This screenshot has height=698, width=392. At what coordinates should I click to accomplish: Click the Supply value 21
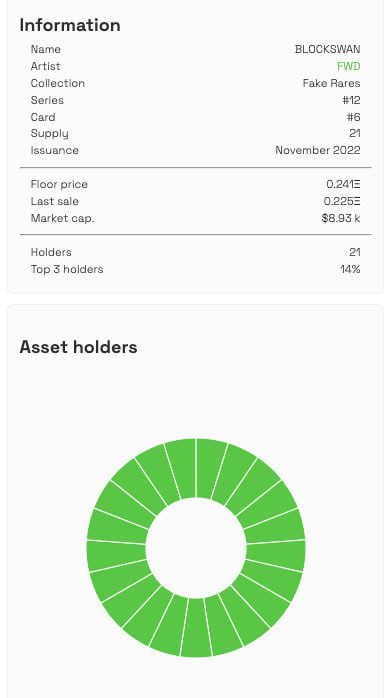(355, 134)
